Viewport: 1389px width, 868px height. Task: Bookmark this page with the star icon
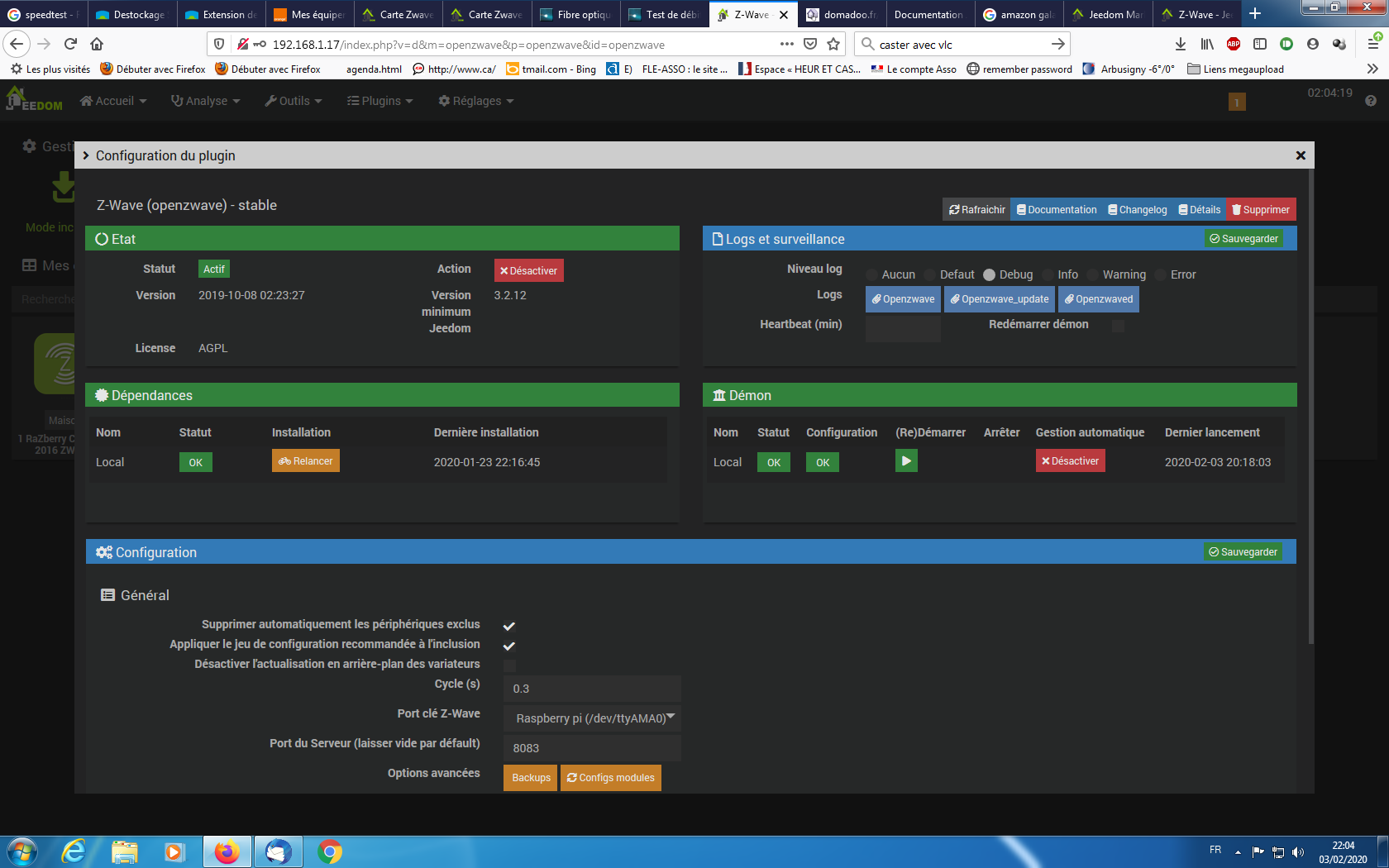tap(833, 44)
